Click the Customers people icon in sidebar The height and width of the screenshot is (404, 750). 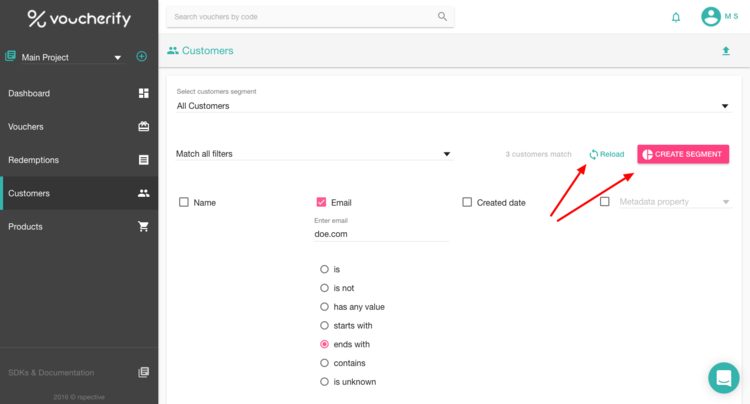[x=143, y=193]
